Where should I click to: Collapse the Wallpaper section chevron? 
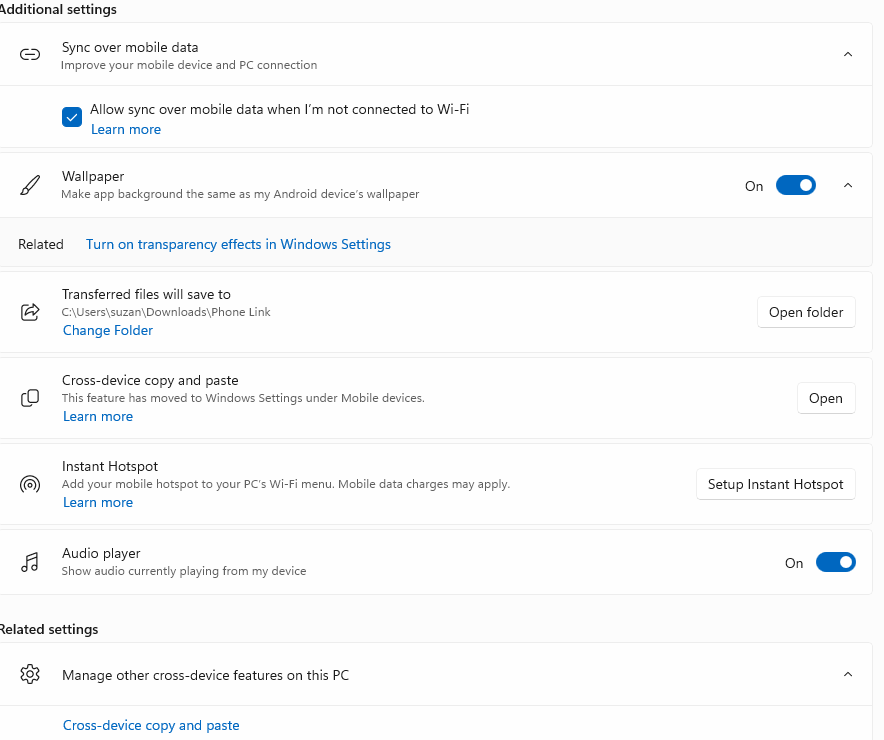pos(847,185)
